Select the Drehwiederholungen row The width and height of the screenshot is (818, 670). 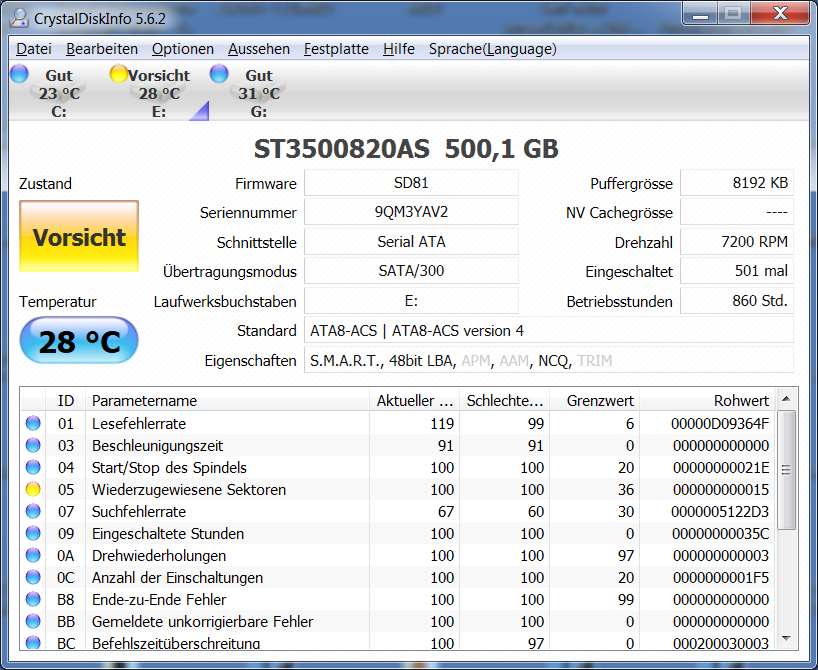click(398, 555)
